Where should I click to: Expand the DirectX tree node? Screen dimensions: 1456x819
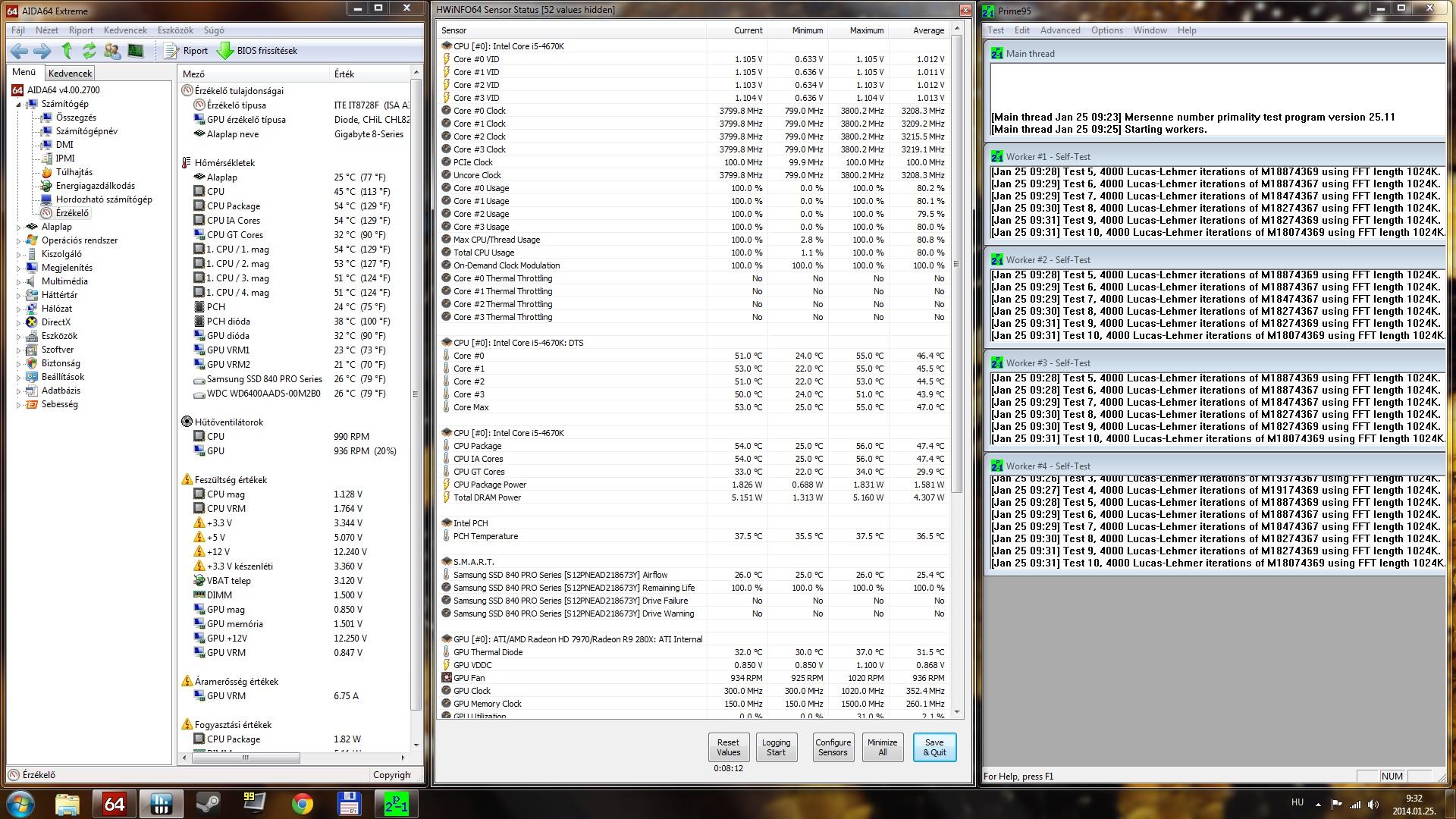[x=18, y=322]
